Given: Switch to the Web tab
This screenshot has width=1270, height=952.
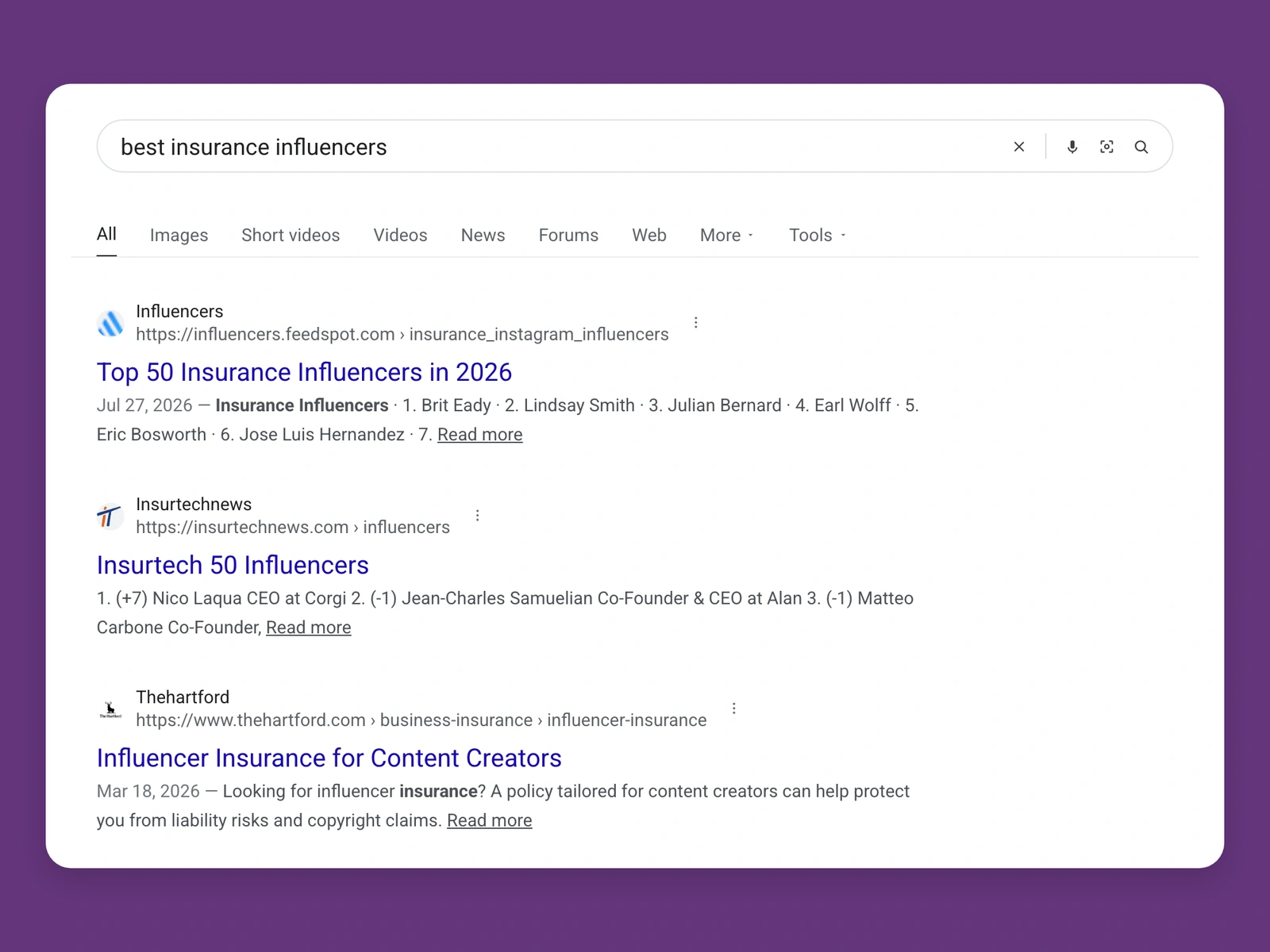Looking at the screenshot, I should [649, 236].
